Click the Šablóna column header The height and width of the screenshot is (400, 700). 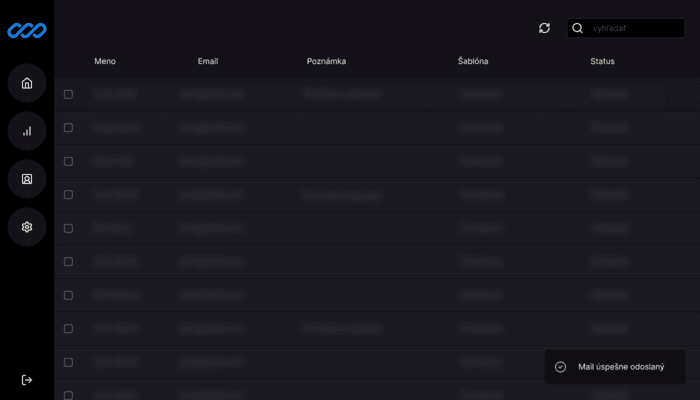[x=473, y=62]
